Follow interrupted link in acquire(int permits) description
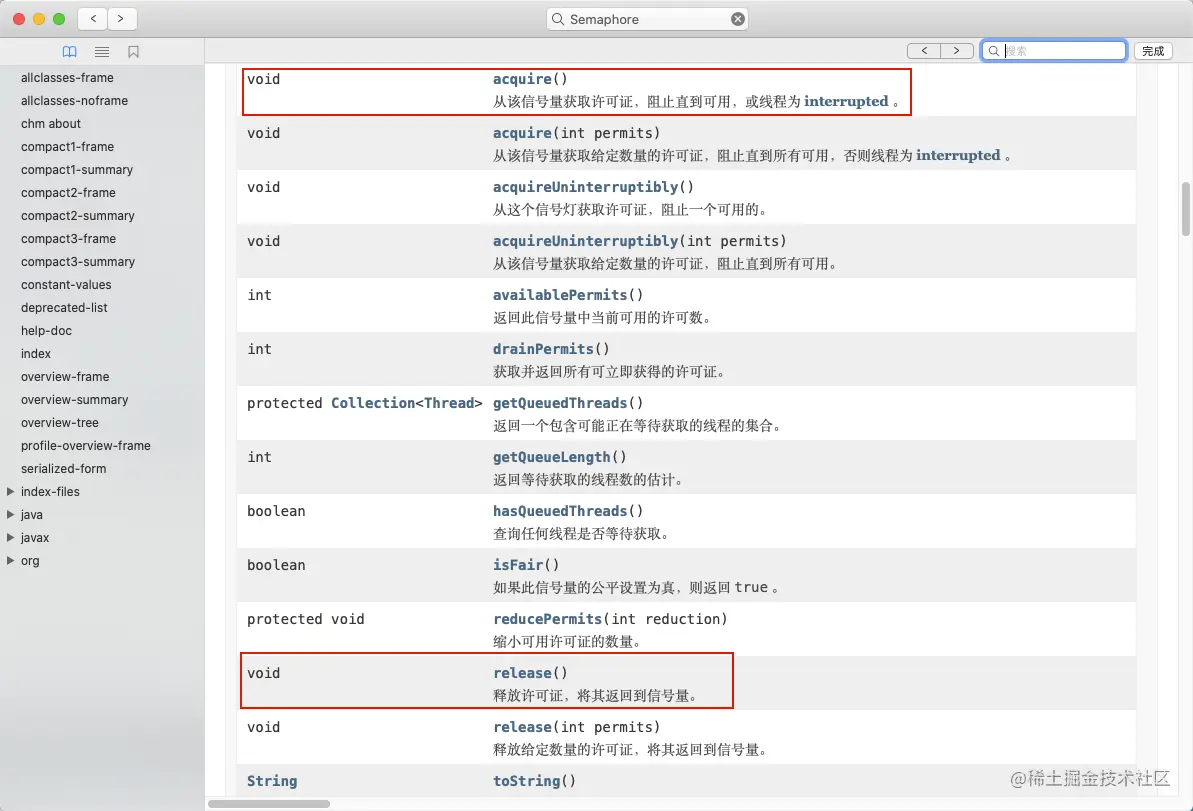This screenshot has height=811, width=1193. click(958, 155)
